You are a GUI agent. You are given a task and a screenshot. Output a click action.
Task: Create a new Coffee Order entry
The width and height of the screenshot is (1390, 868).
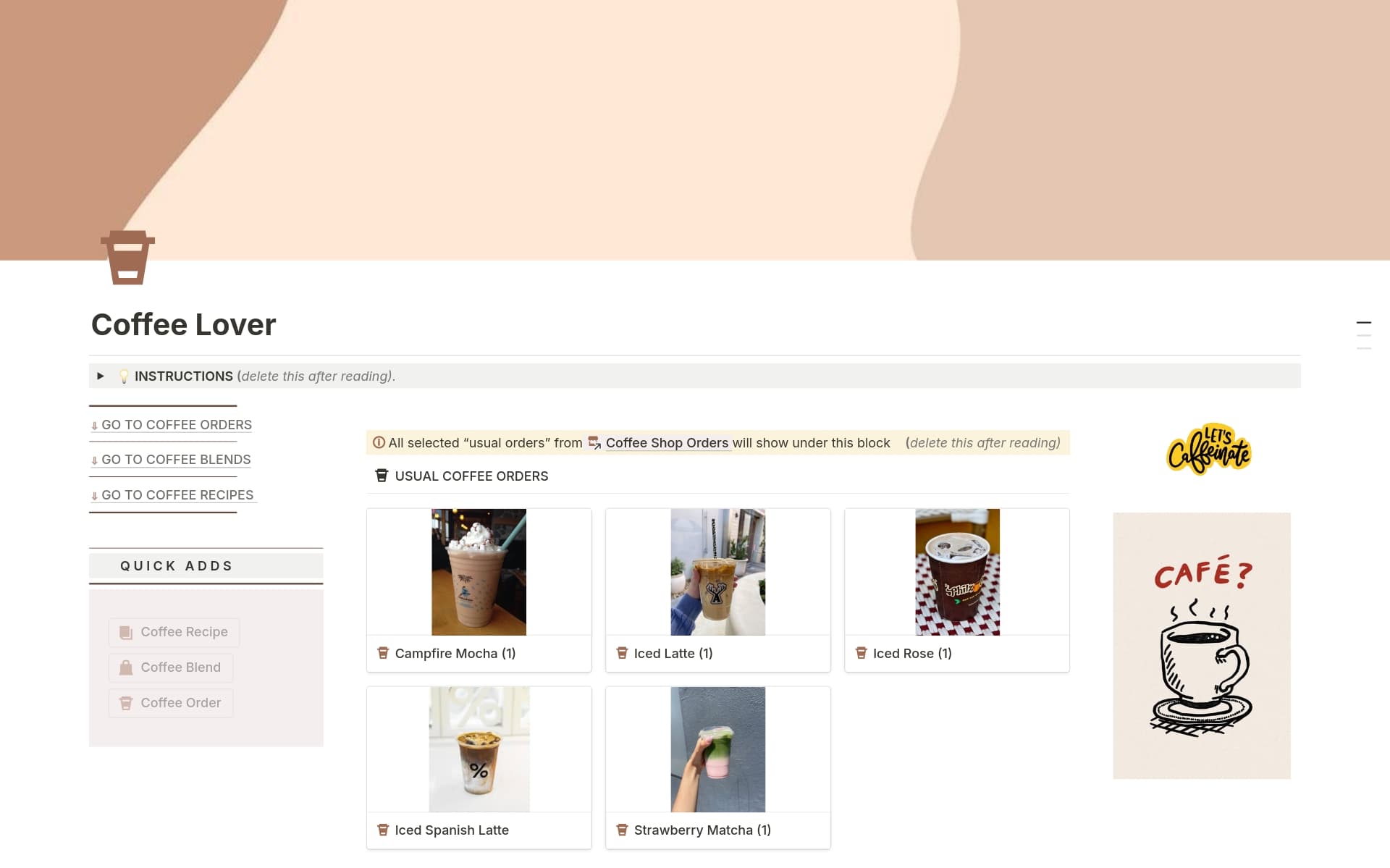pyautogui.click(x=171, y=703)
